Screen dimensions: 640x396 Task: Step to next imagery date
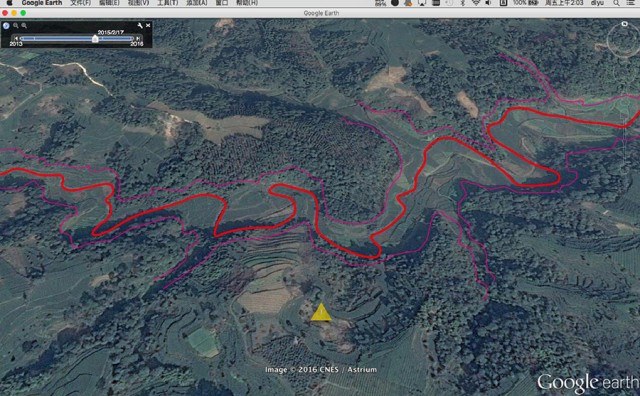pos(138,38)
